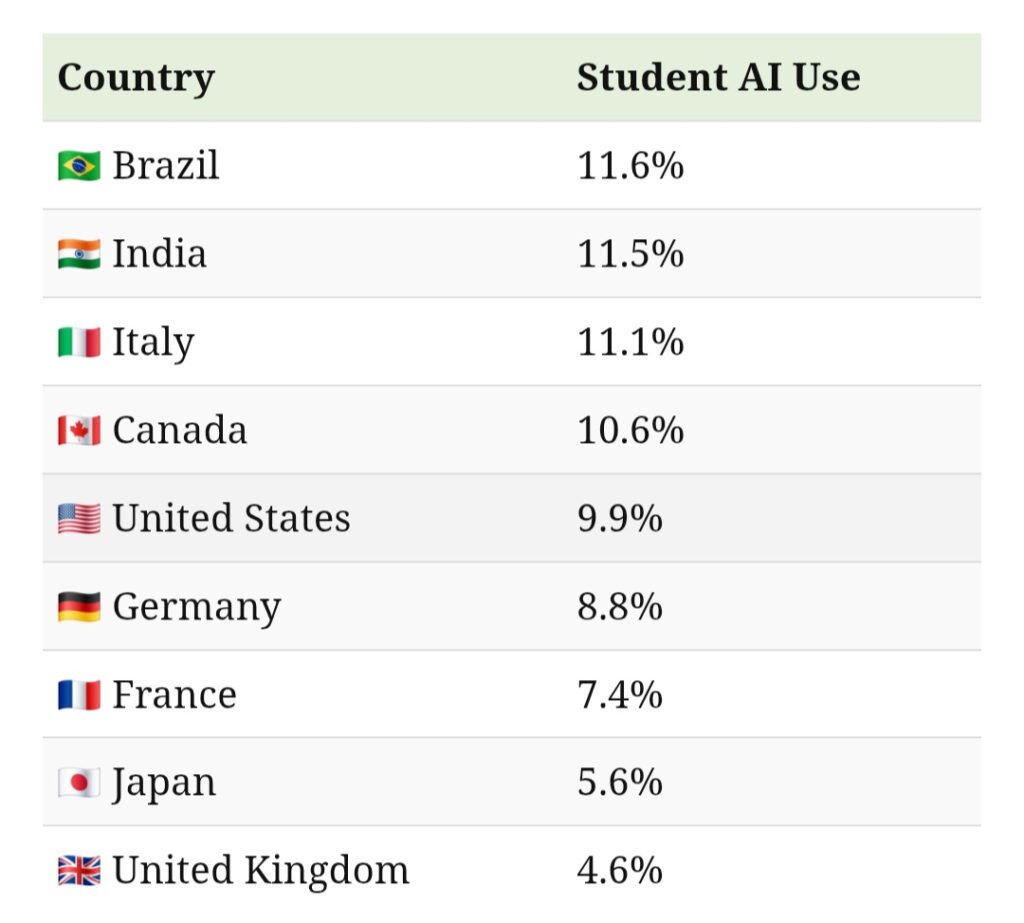This screenshot has height=923, width=1024.
Task: Select the United Kingdom text label
Action: point(260,870)
